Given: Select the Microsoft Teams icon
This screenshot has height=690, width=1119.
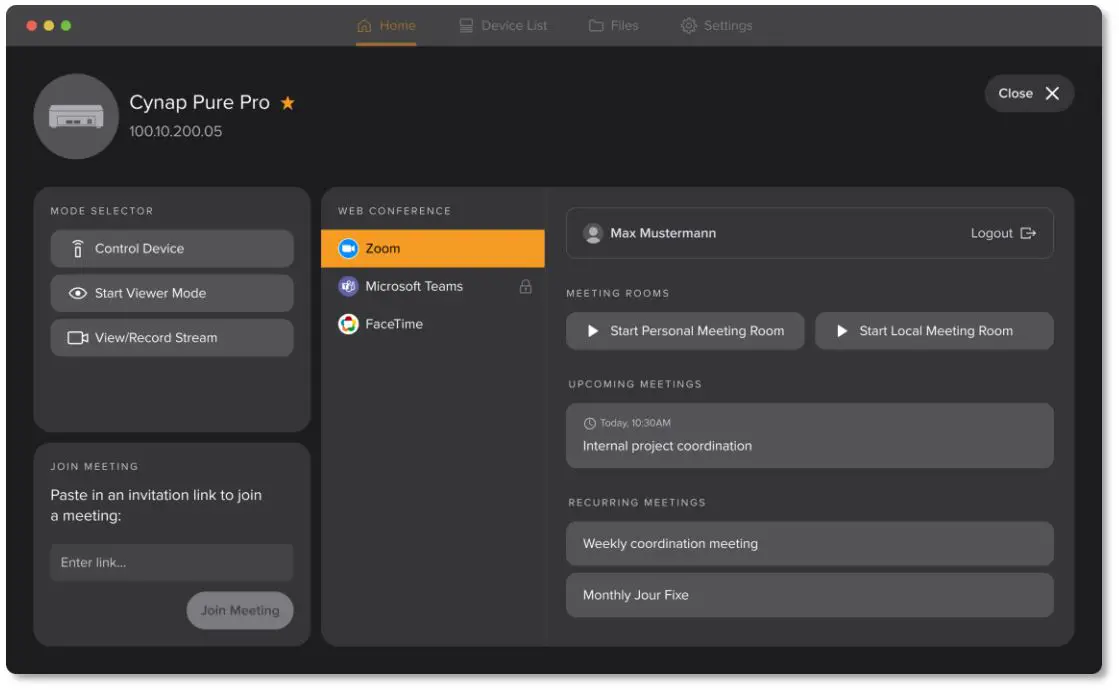Looking at the screenshot, I should tap(347, 286).
